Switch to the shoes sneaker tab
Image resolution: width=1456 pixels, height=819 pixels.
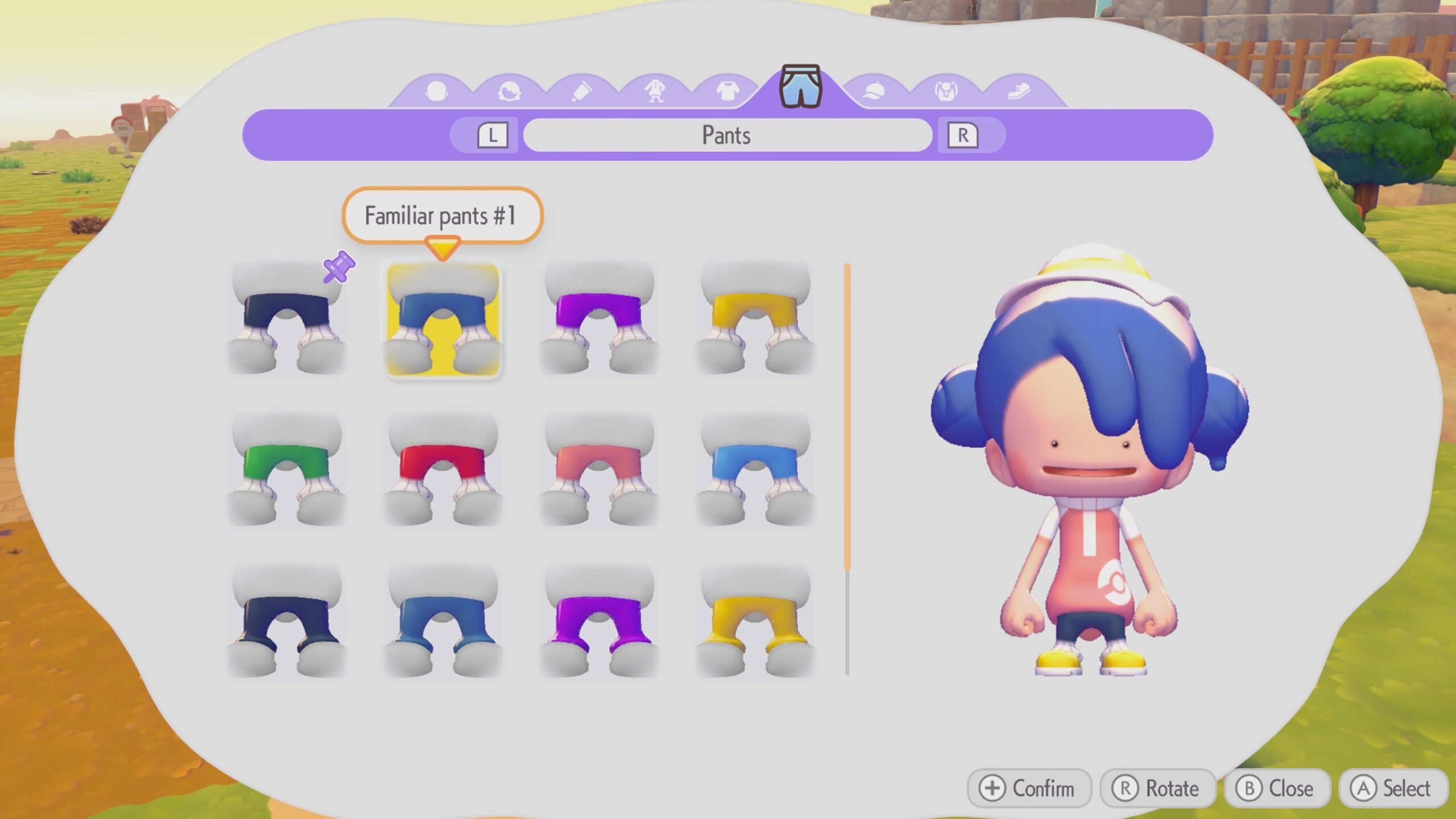point(1019,91)
